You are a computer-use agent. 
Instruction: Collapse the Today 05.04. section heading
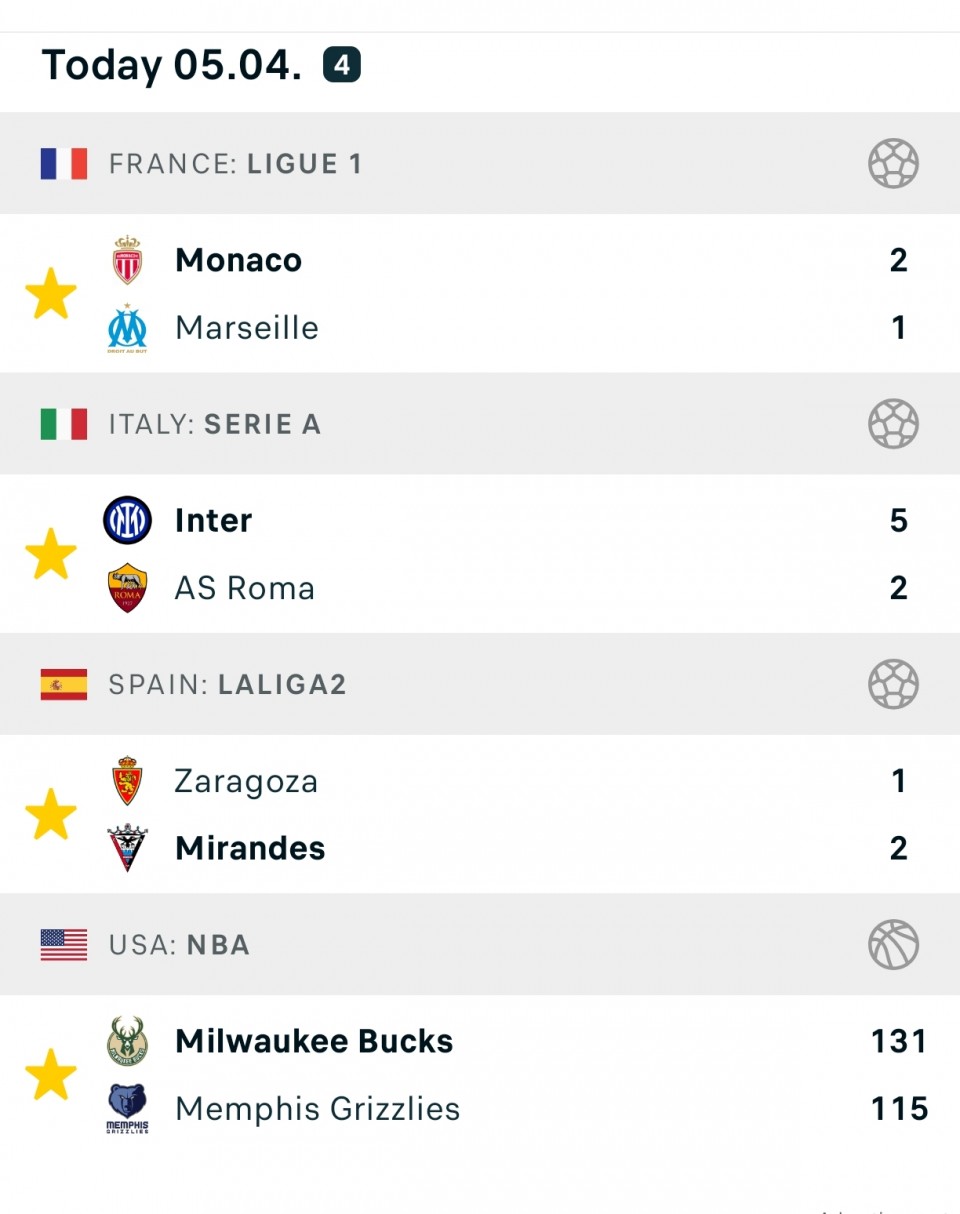coord(171,66)
